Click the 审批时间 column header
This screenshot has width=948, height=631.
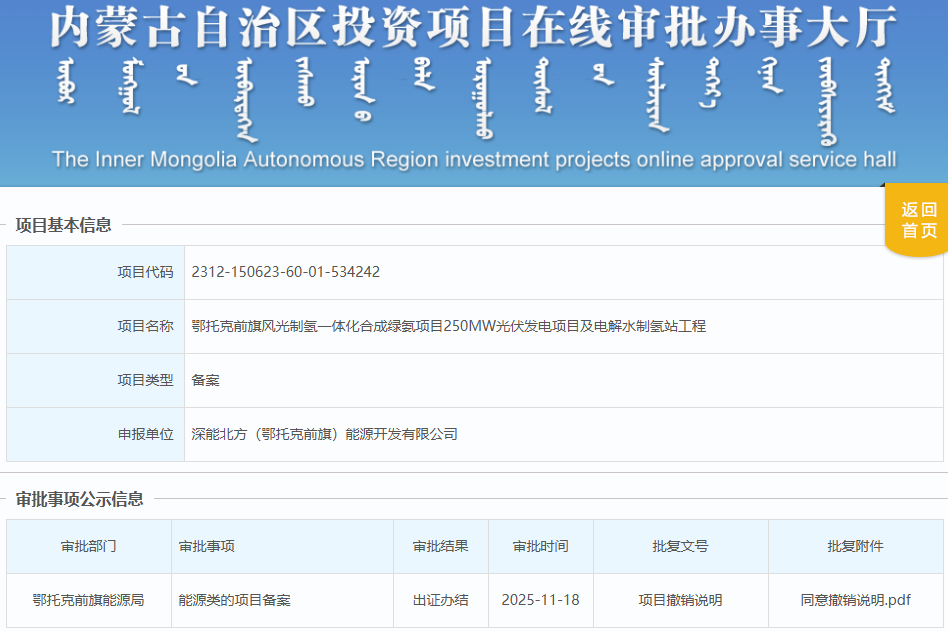tap(539, 546)
